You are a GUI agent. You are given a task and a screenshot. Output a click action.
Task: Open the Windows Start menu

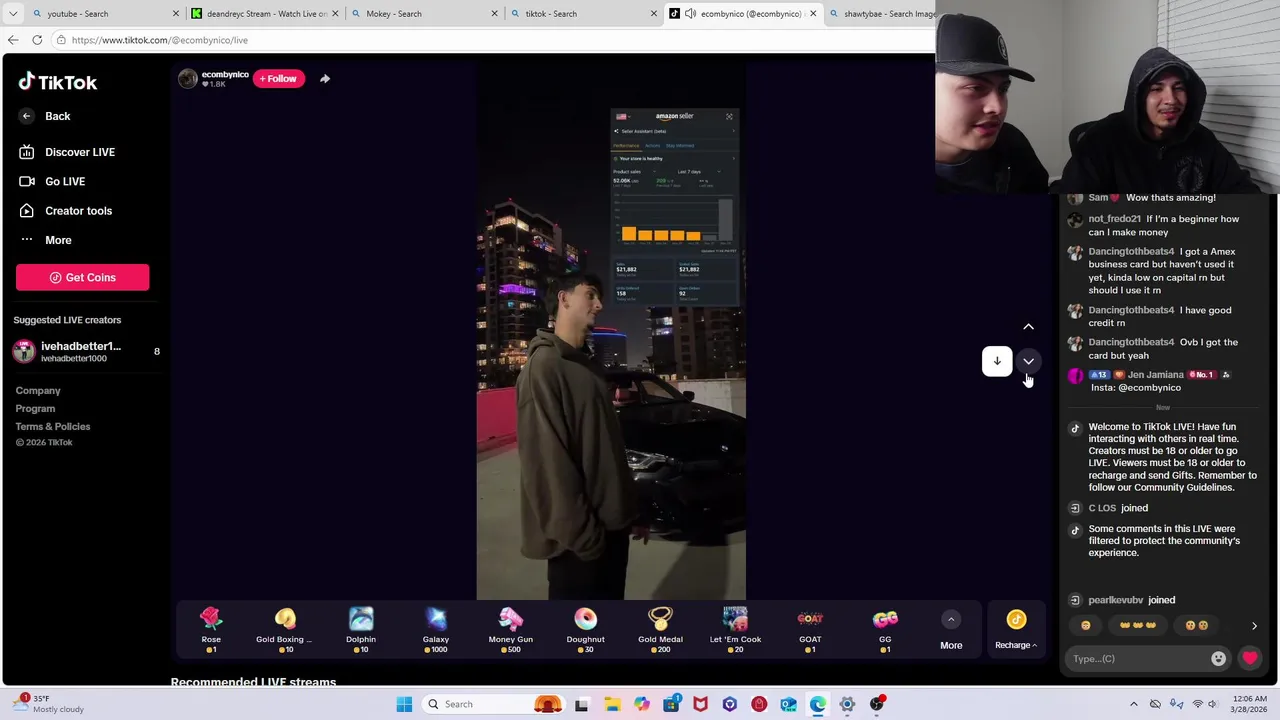pyautogui.click(x=404, y=704)
